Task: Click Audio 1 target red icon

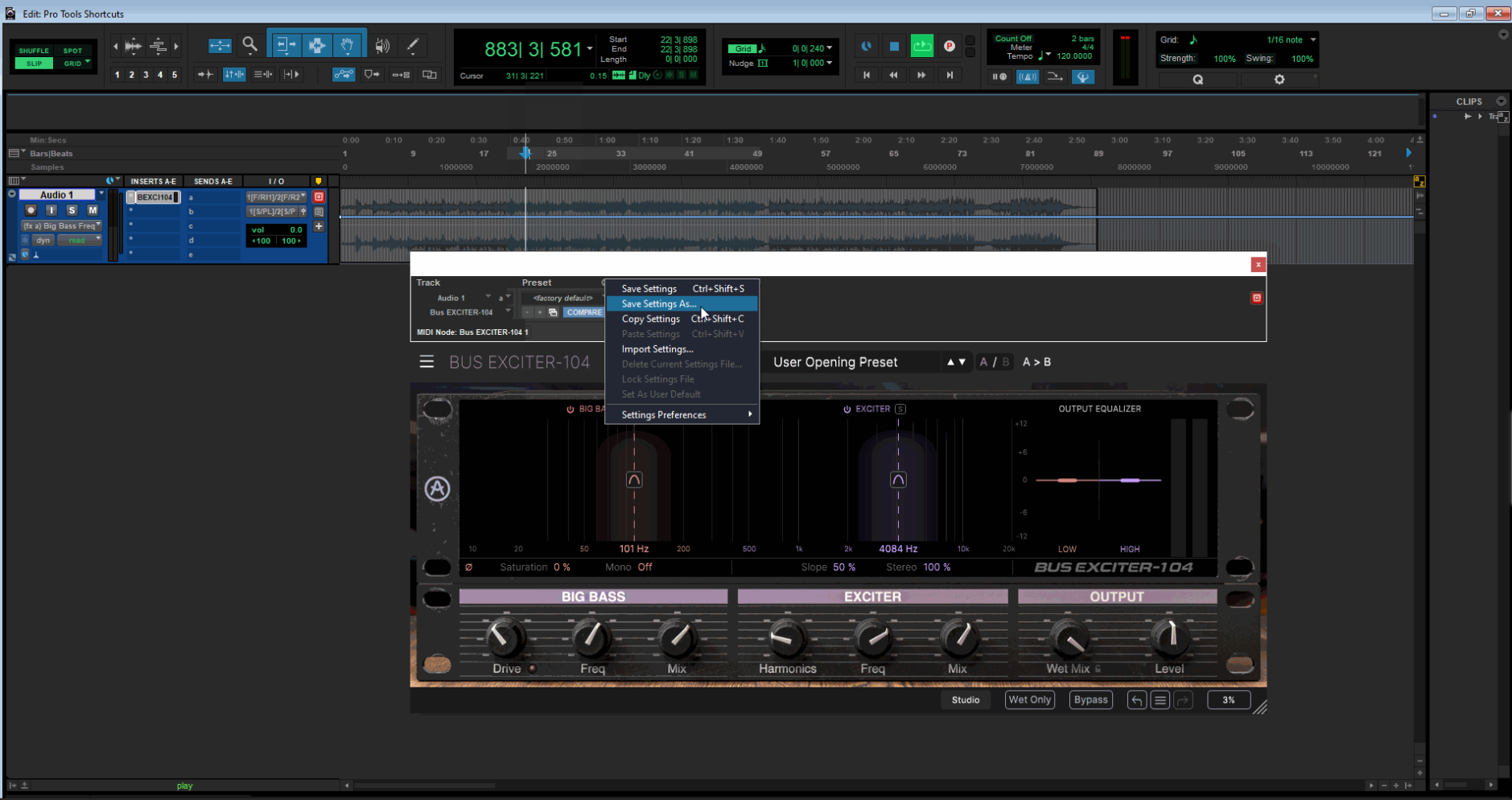Action: tap(319, 196)
